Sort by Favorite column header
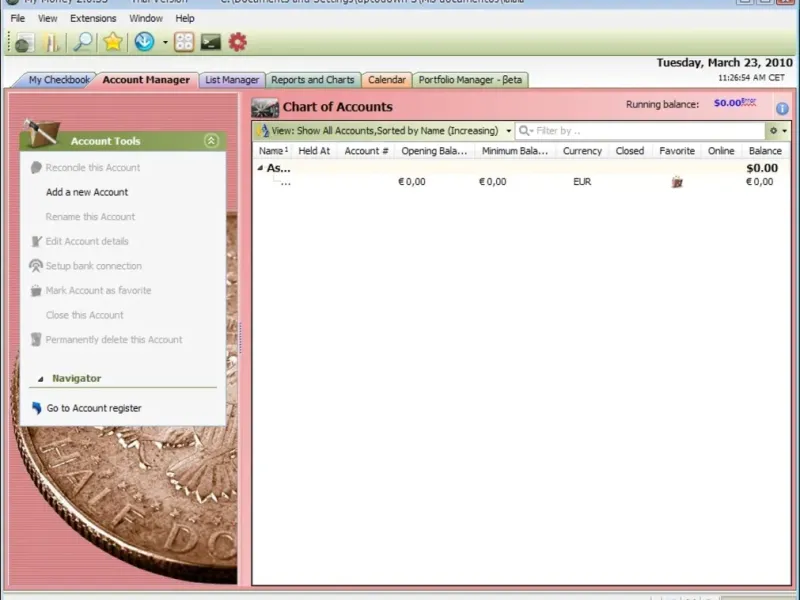The height and width of the screenshot is (600, 800). click(677, 151)
